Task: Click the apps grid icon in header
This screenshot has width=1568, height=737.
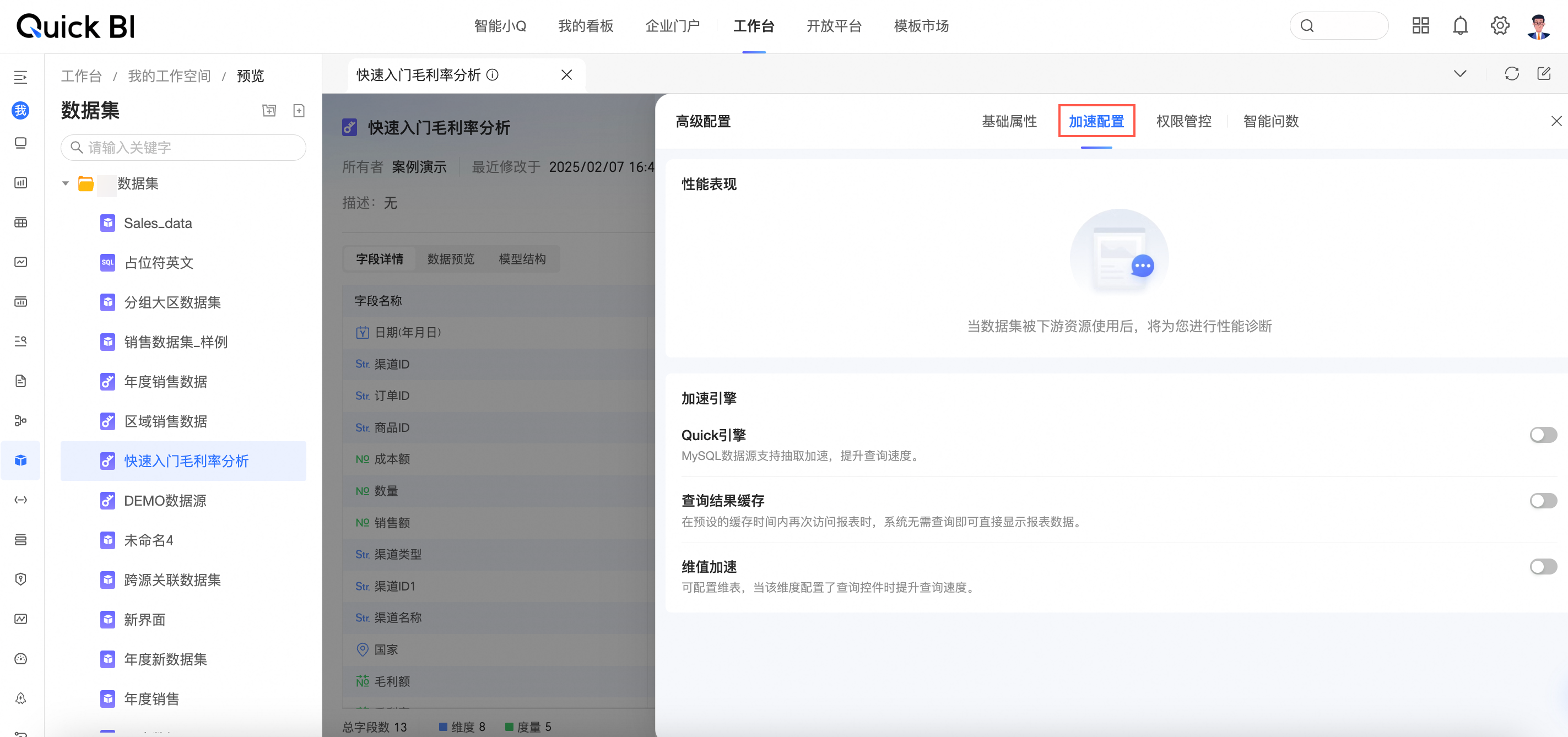Action: coord(1420,25)
